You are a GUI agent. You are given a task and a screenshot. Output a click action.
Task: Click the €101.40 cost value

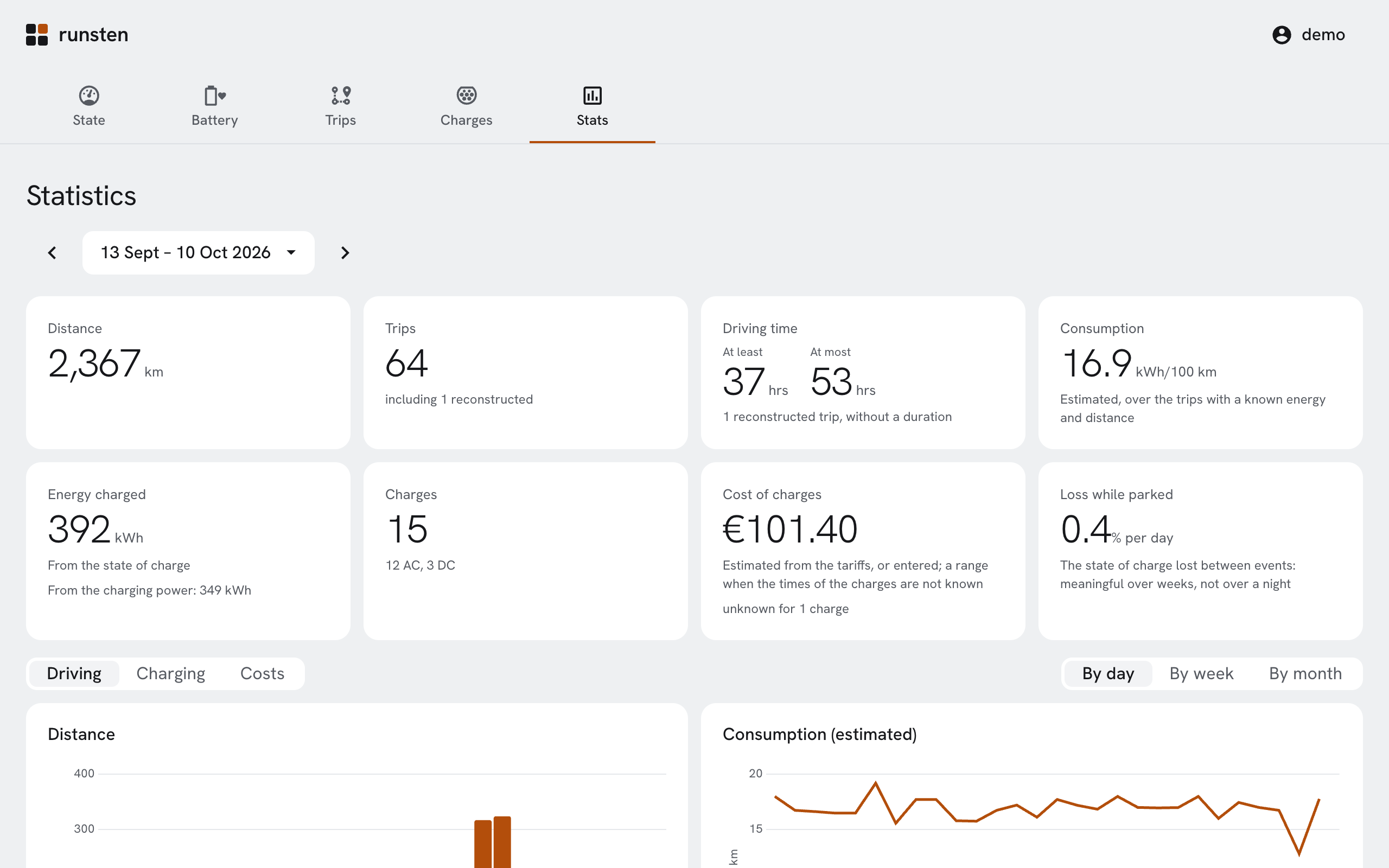click(790, 529)
